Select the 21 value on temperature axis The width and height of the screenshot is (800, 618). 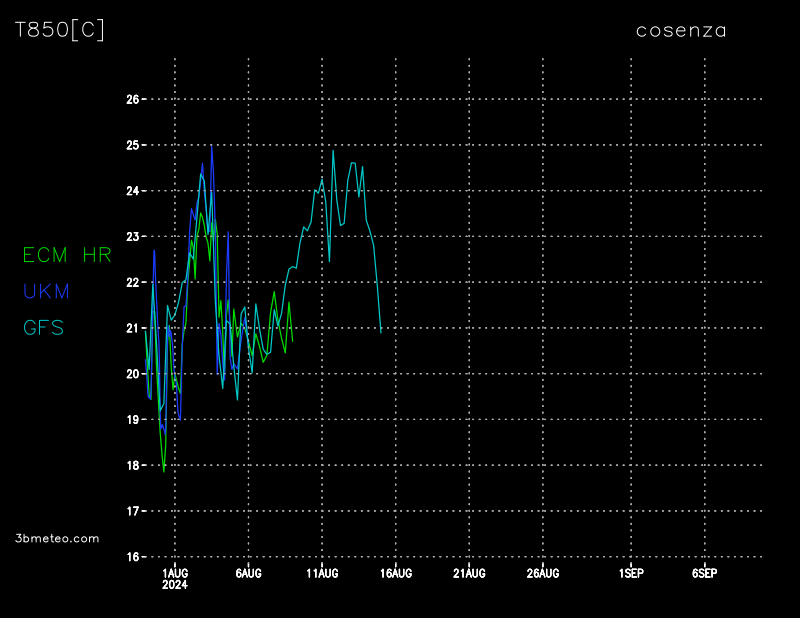131,328
